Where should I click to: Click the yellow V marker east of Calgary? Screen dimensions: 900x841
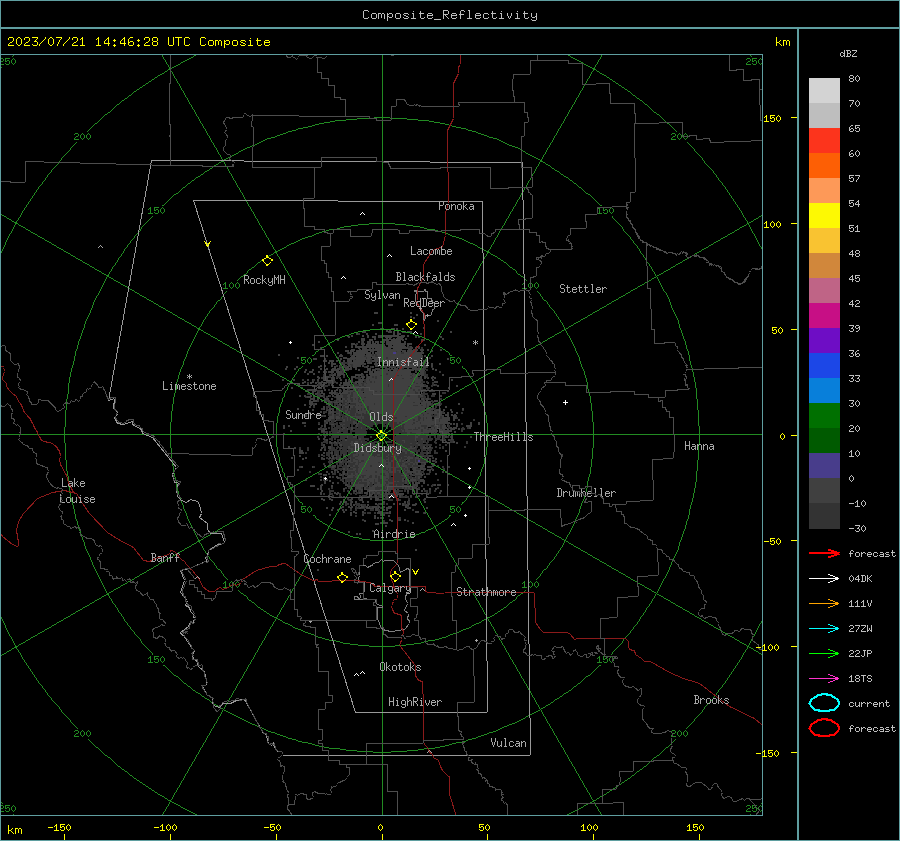pyautogui.click(x=416, y=572)
